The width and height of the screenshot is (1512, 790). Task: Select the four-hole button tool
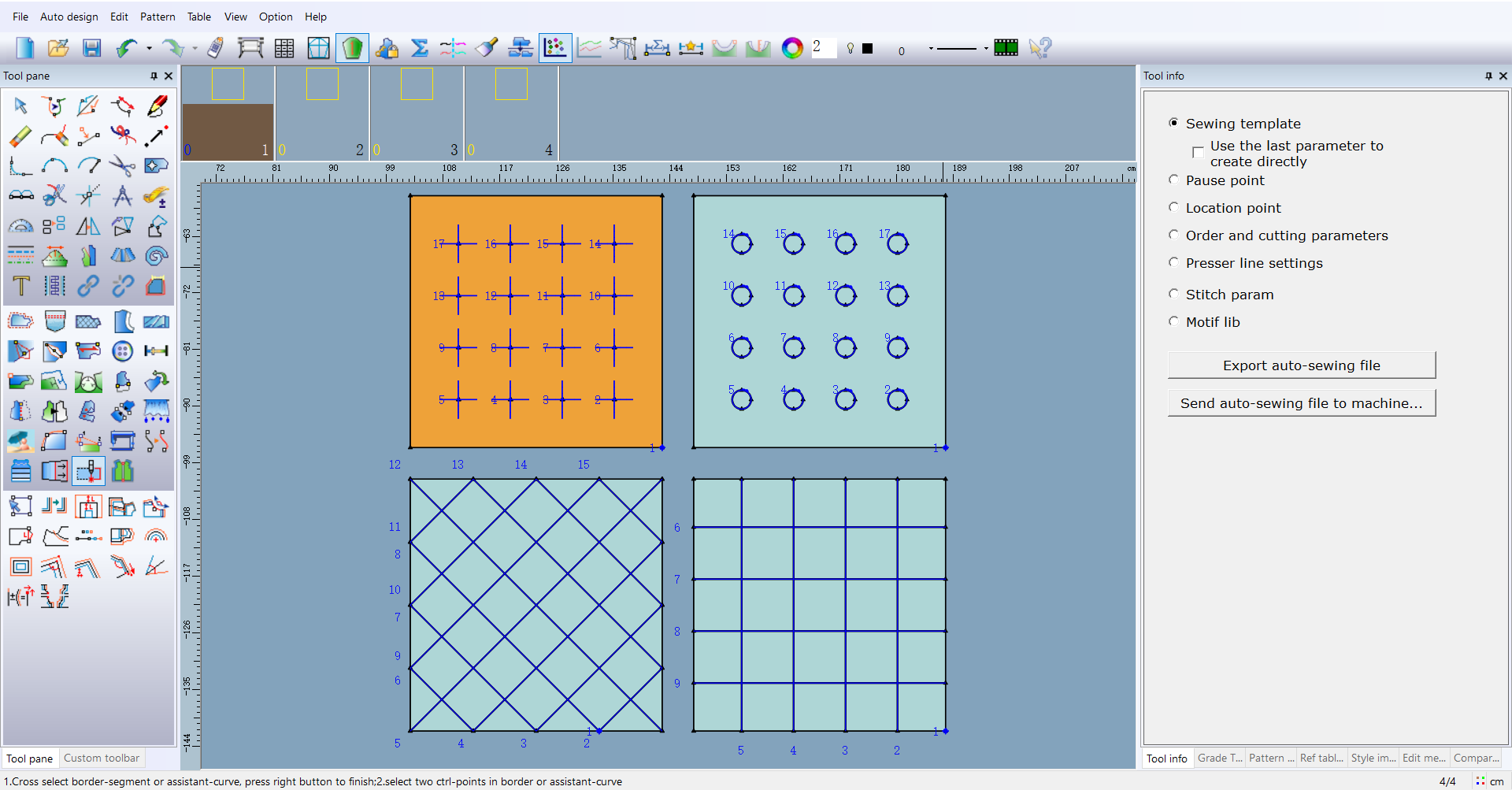point(122,350)
